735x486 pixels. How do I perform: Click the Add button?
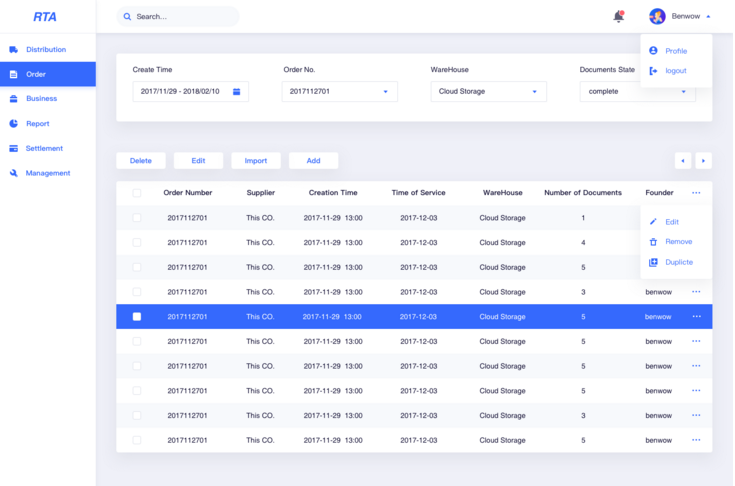pos(314,161)
